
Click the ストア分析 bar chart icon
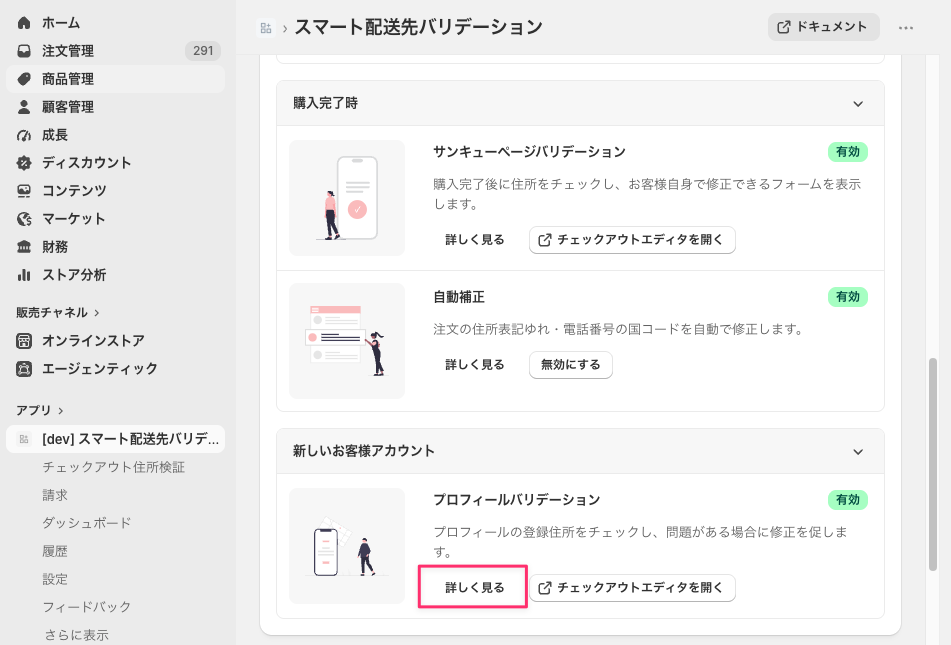(x=24, y=275)
